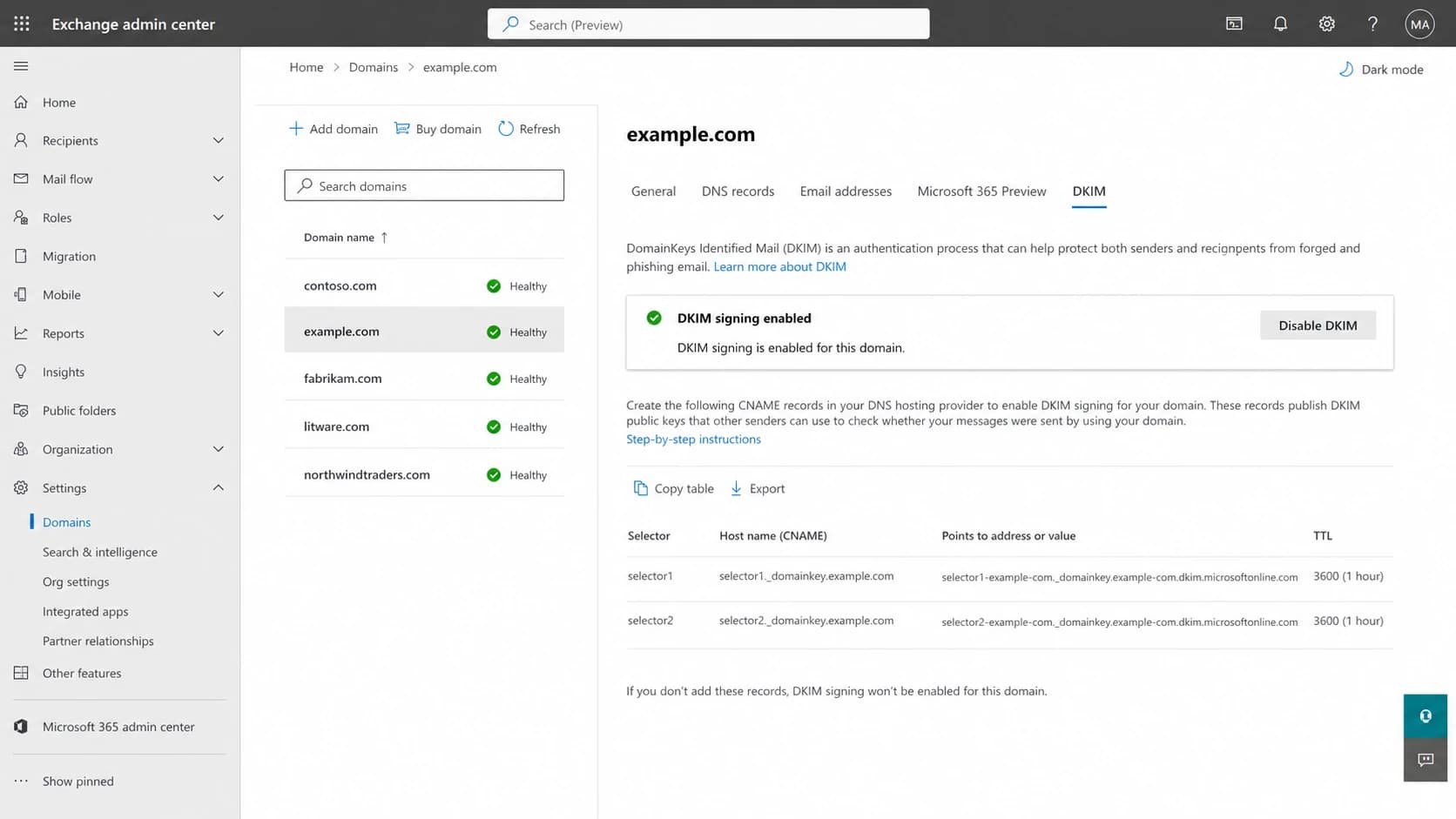Click the Recipients person icon
Image resolution: width=1456 pixels, height=819 pixels.
(x=21, y=140)
